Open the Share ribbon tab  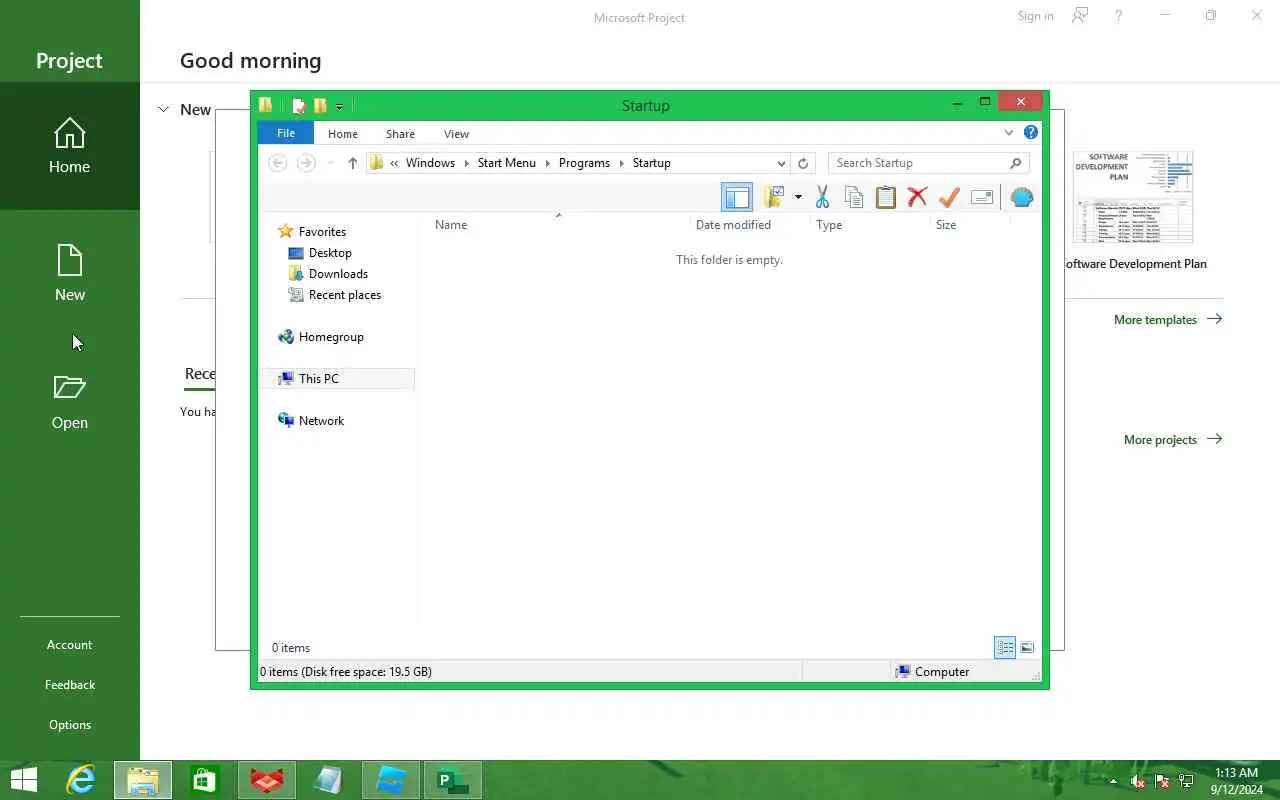pyautogui.click(x=400, y=134)
